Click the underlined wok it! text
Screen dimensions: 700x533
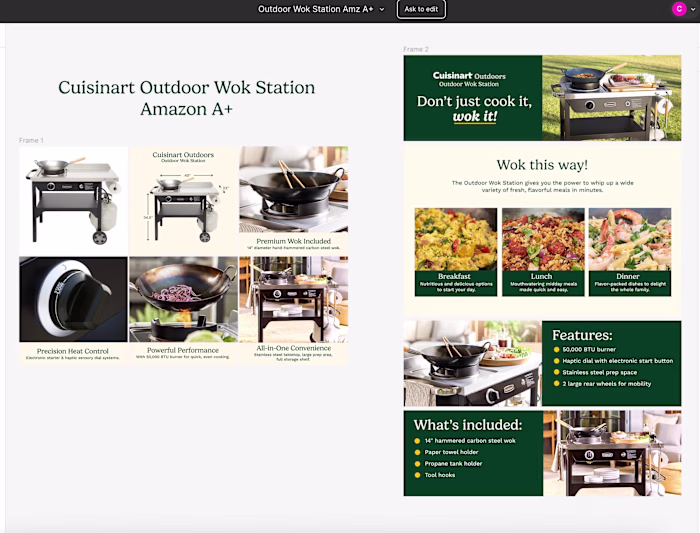click(475, 117)
